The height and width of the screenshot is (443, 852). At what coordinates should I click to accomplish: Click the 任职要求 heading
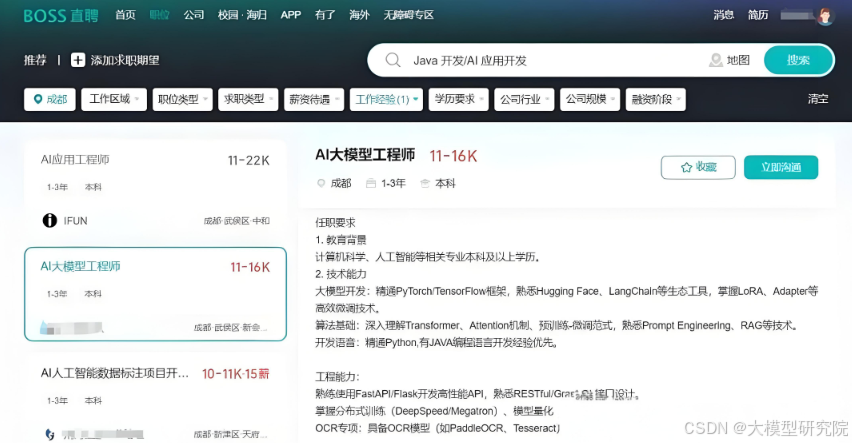point(335,222)
